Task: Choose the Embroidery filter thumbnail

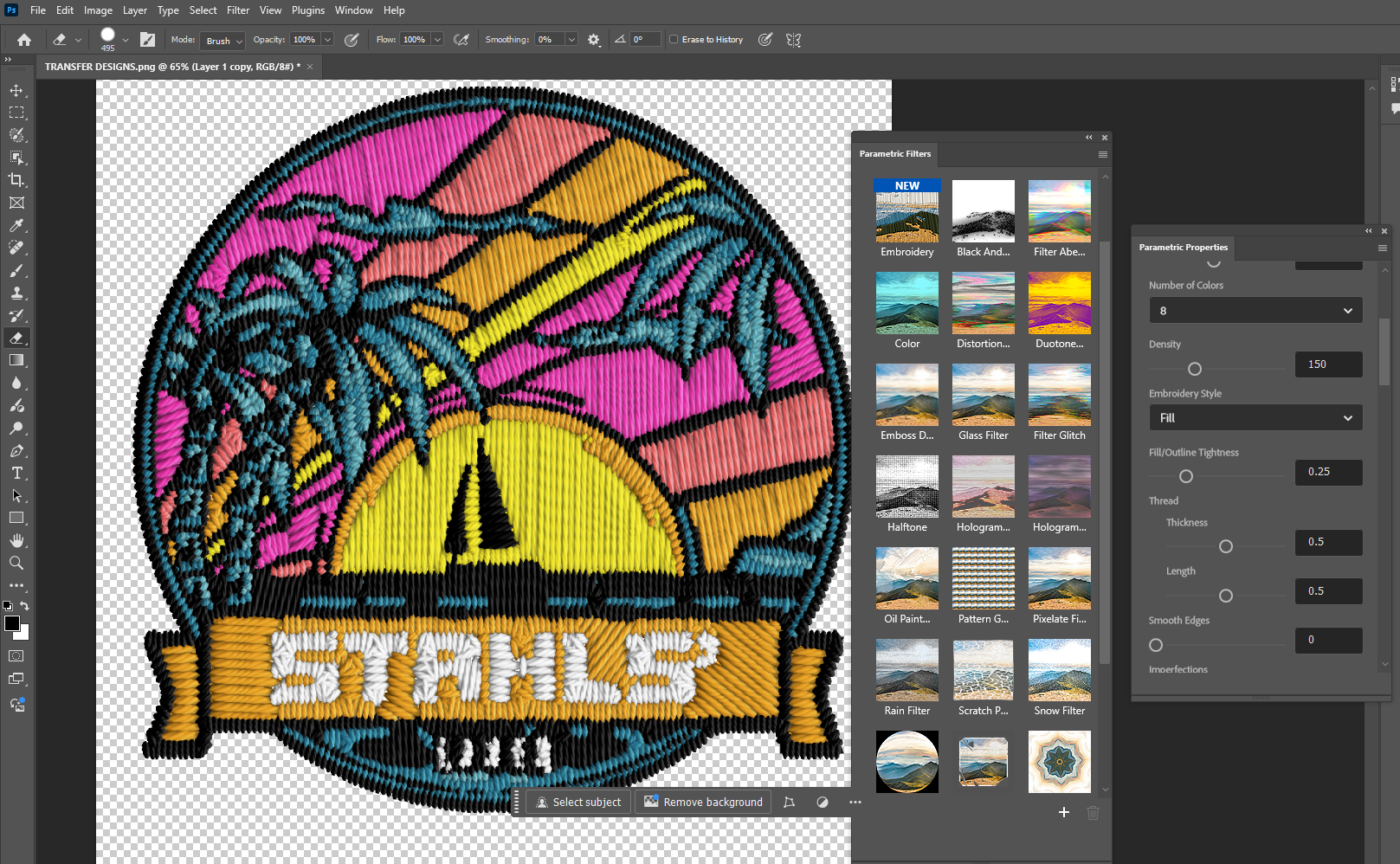Action: point(907,211)
